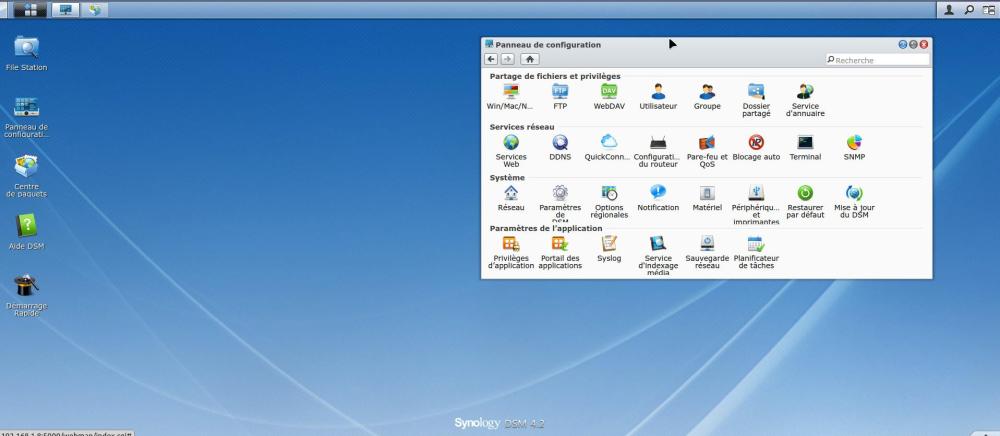Open Win/Mac/NFS file sharing settings
1000x436 pixels.
(x=510, y=97)
